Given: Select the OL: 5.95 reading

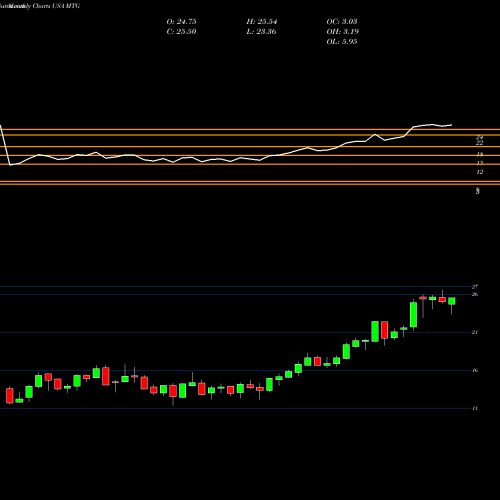Looking at the screenshot, I should click(342, 42).
